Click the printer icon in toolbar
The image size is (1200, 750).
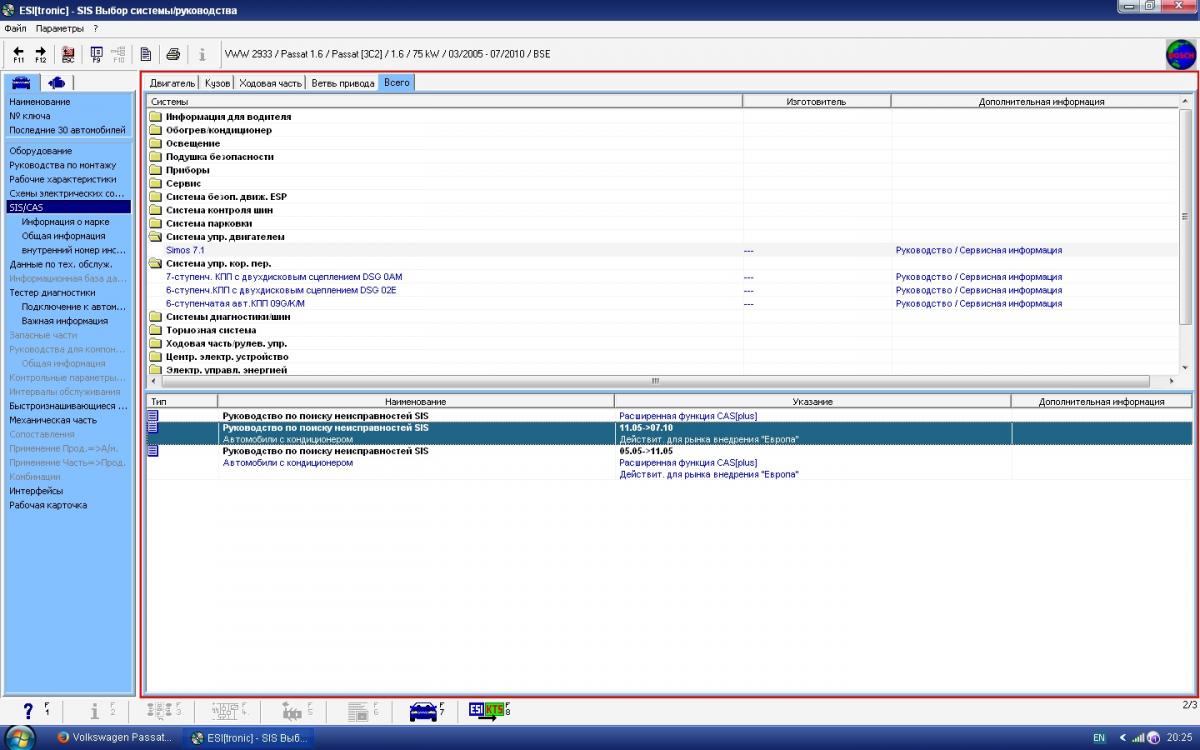pos(173,54)
